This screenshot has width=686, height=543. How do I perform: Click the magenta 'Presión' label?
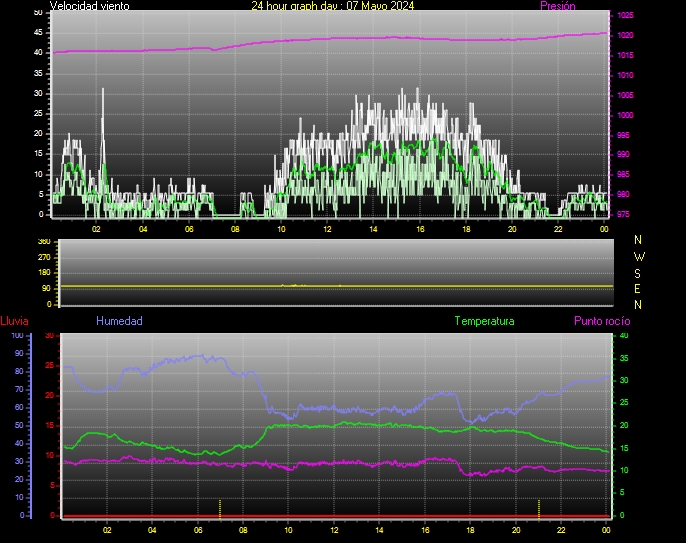click(558, 6)
